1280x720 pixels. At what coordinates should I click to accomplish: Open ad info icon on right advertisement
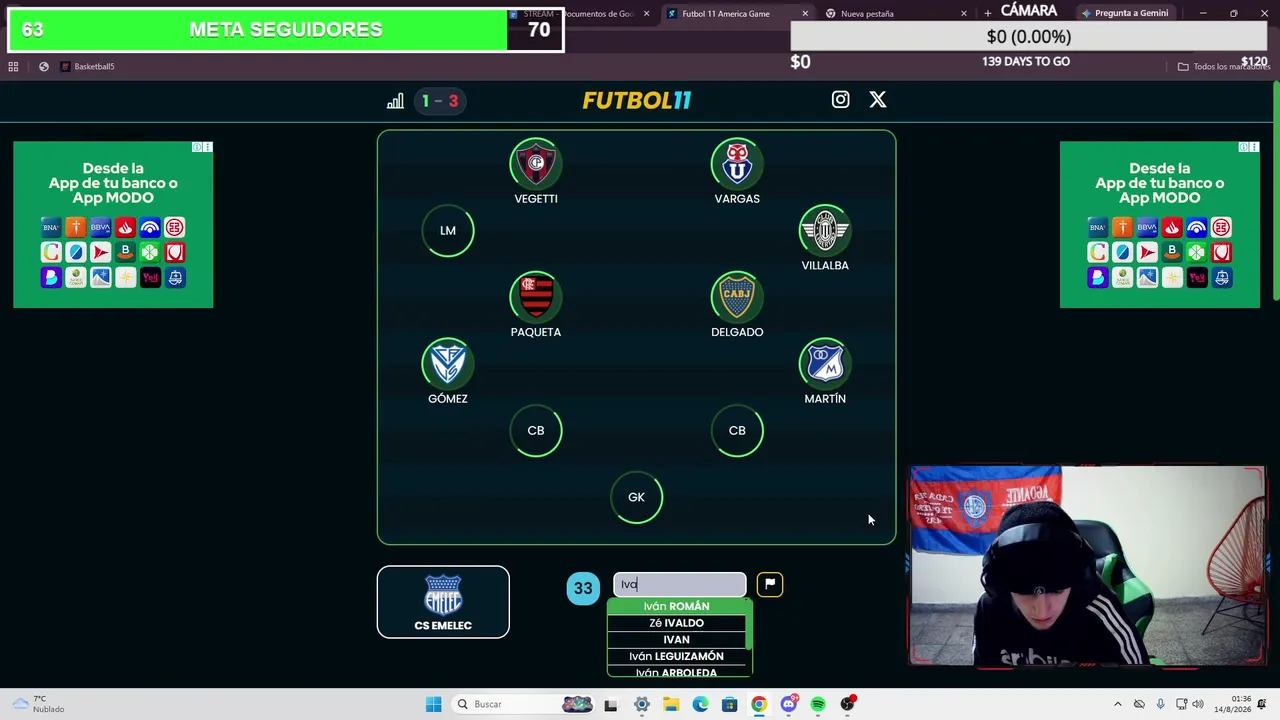(1245, 147)
